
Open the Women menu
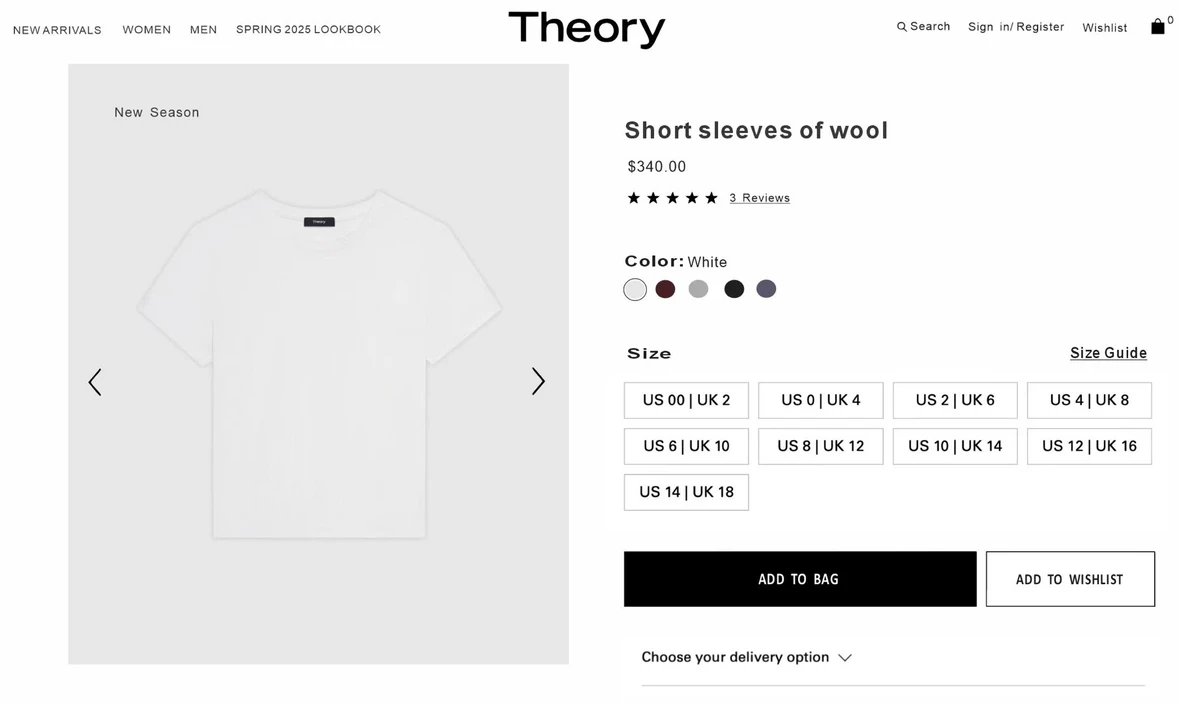pos(147,30)
